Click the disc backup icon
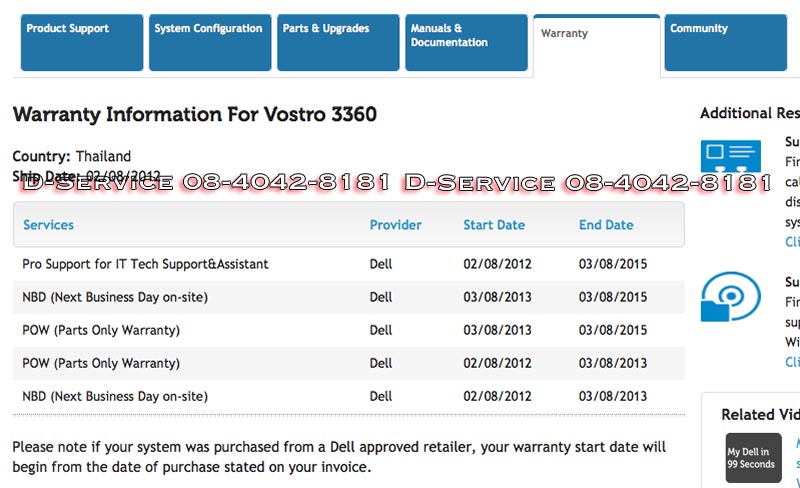The width and height of the screenshot is (800, 488). pyautogui.click(x=730, y=298)
